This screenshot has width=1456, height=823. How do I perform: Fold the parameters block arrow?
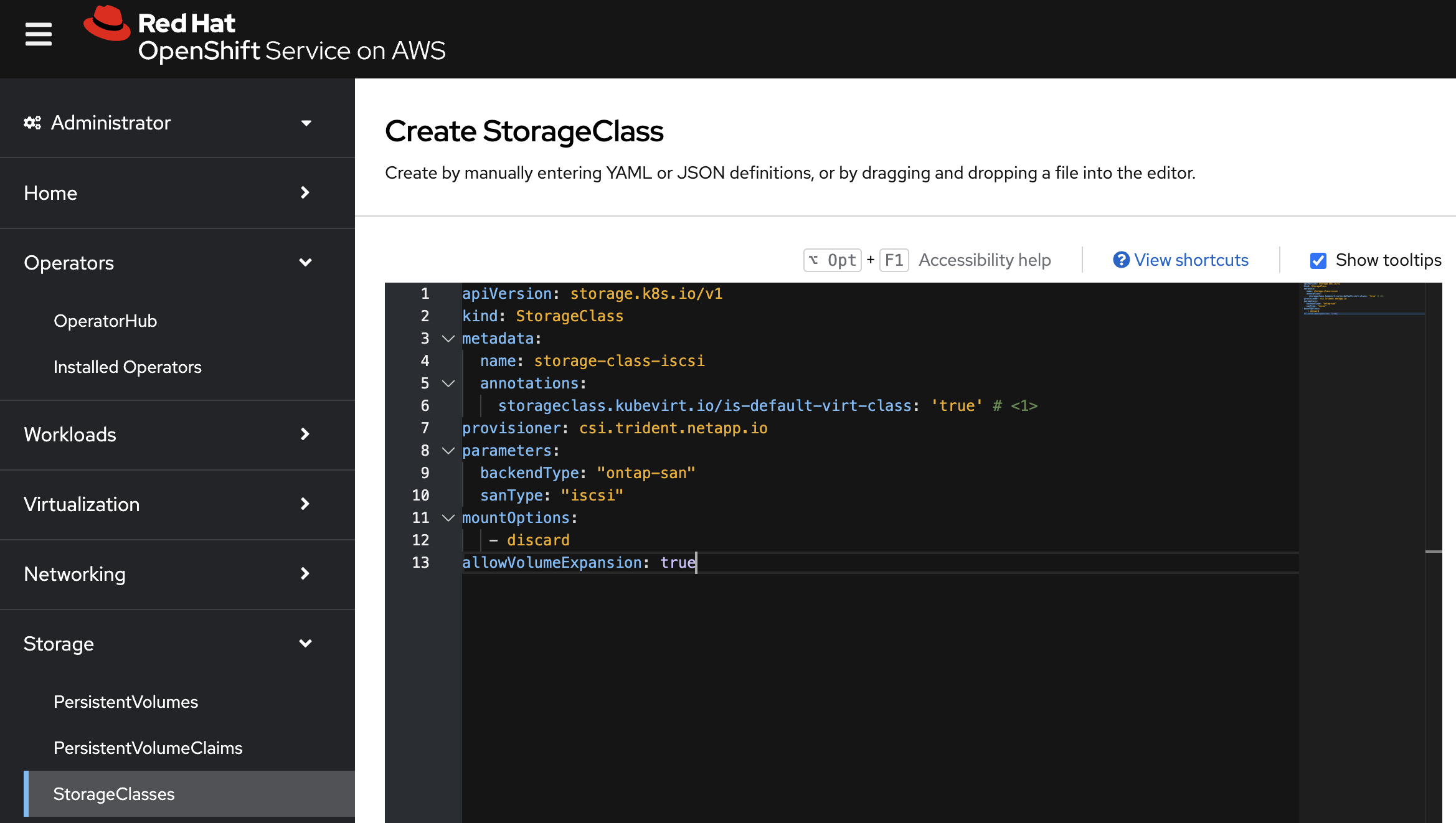(448, 451)
